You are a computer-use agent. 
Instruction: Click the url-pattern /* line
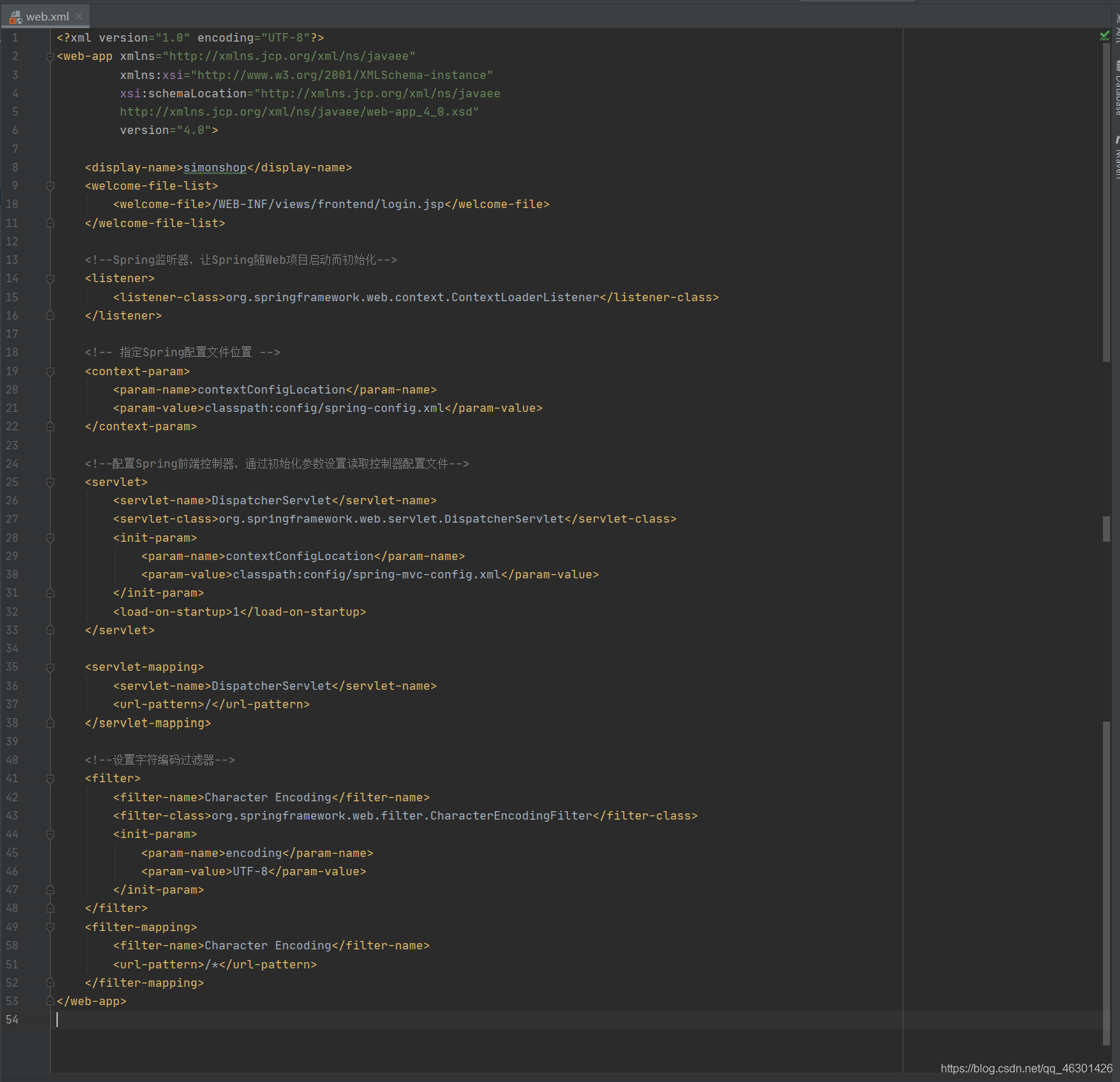[x=215, y=965]
